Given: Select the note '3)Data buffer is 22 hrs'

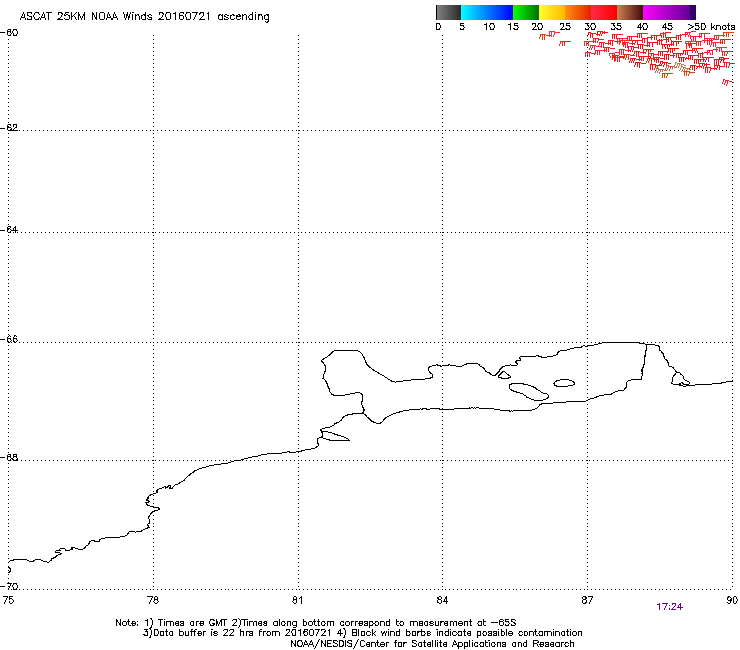Looking at the screenshot, I should point(197,633).
